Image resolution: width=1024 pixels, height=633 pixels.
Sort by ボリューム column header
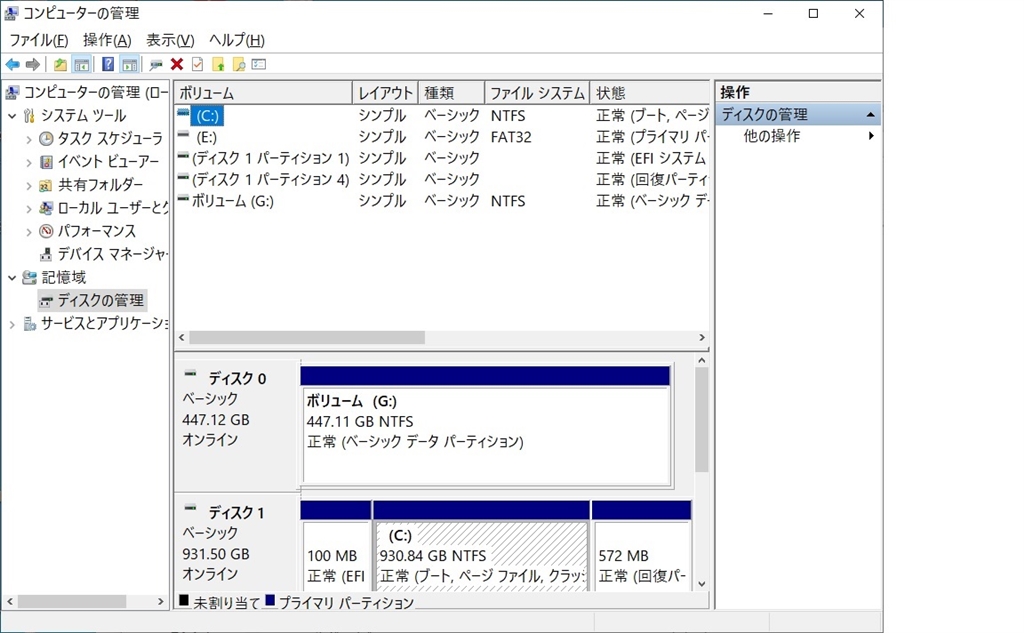[263, 93]
